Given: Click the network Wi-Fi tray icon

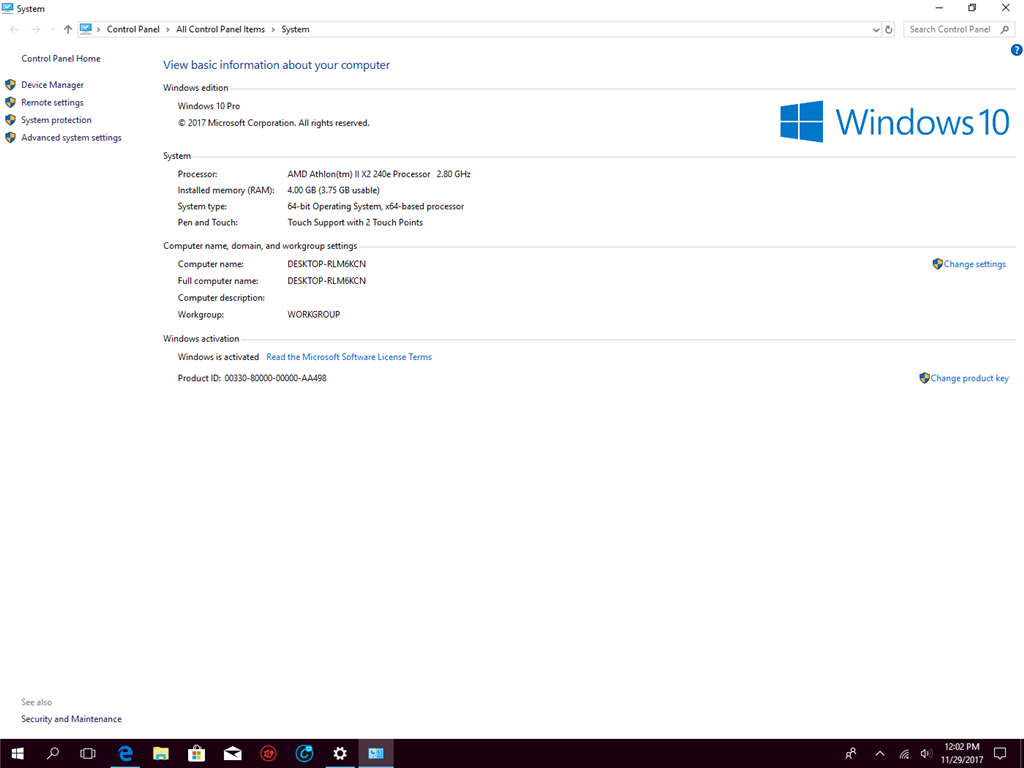Looking at the screenshot, I should click(904, 754).
